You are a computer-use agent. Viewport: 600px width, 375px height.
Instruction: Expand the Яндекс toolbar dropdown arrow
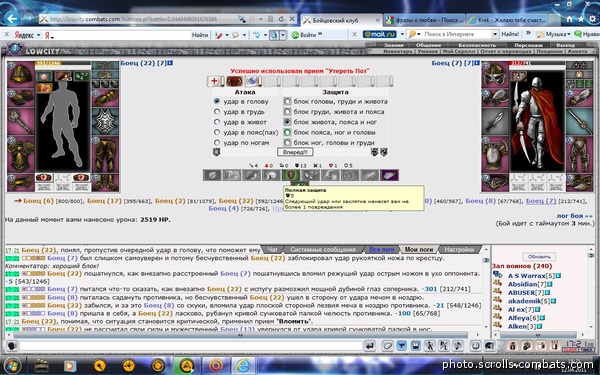click(39, 35)
